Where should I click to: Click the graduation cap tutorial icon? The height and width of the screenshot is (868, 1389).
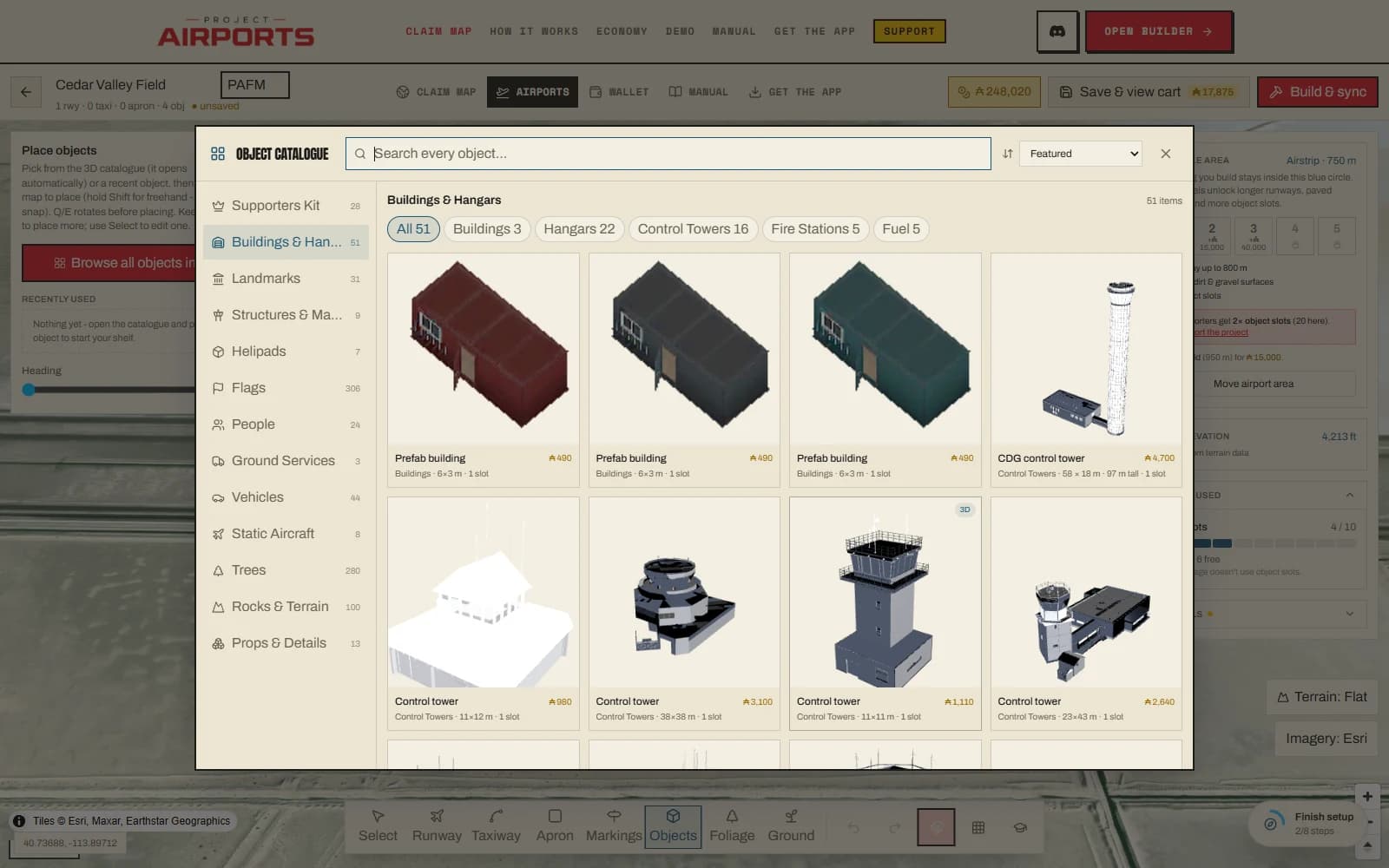(1020, 827)
